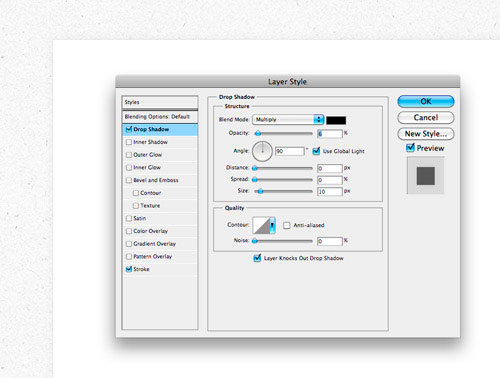The height and width of the screenshot is (378, 500).
Task: Open the Styles list header
Action: click(x=160, y=102)
